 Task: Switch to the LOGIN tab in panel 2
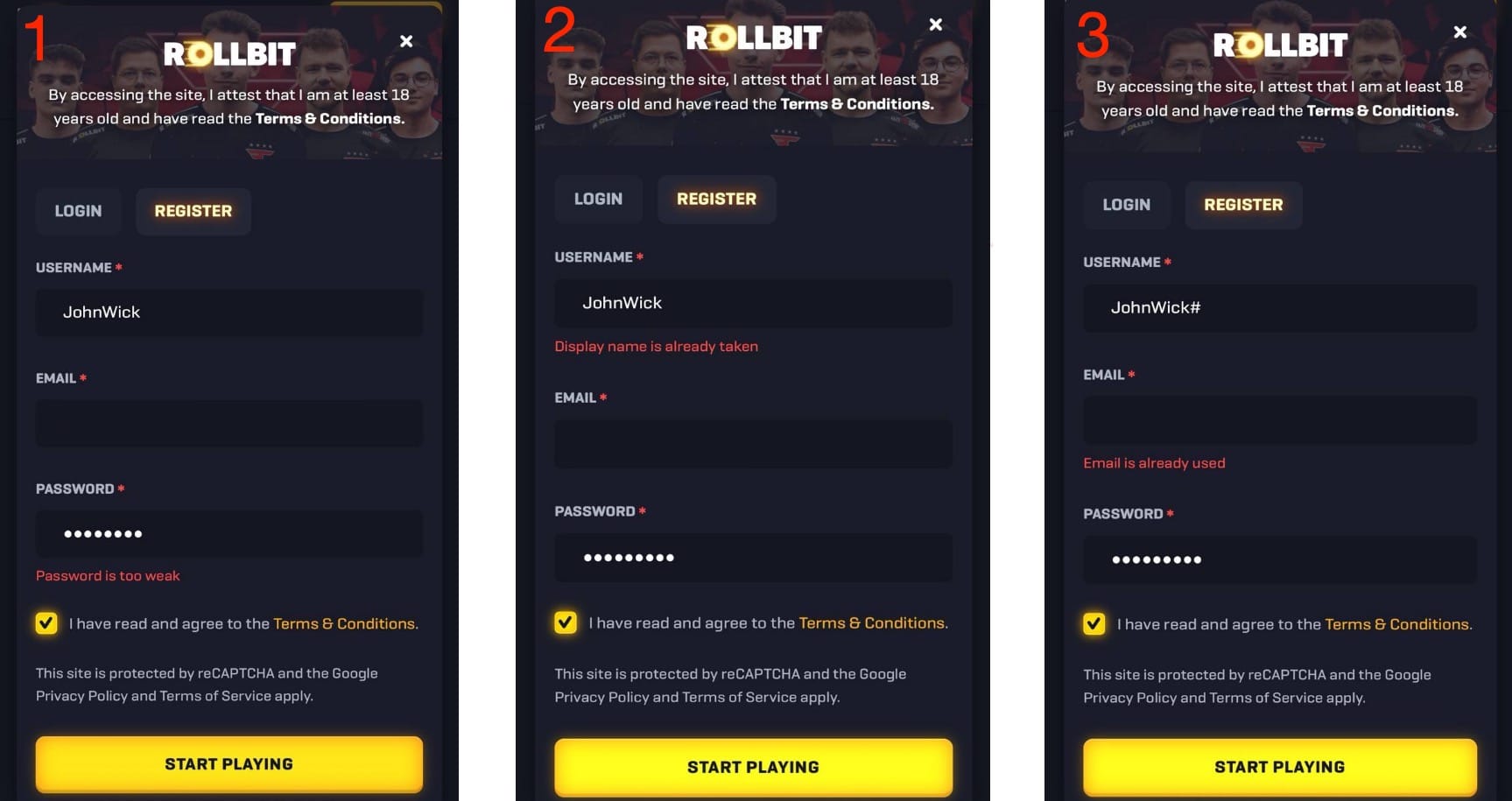[598, 199]
